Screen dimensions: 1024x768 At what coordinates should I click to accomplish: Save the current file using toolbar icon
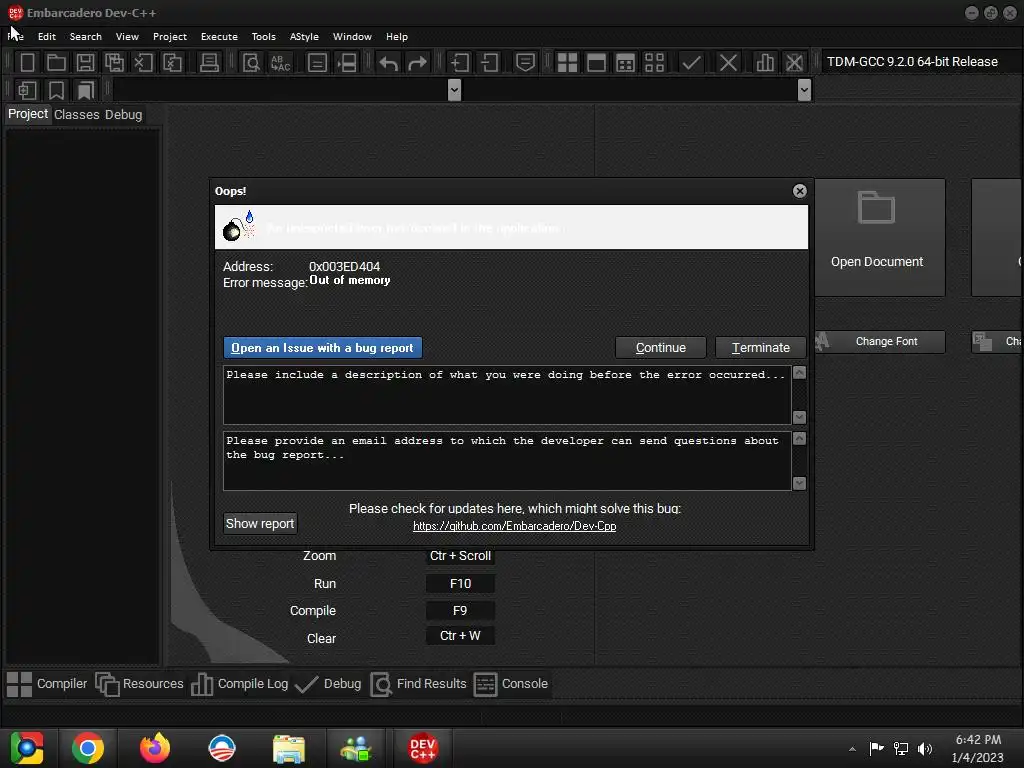85,63
